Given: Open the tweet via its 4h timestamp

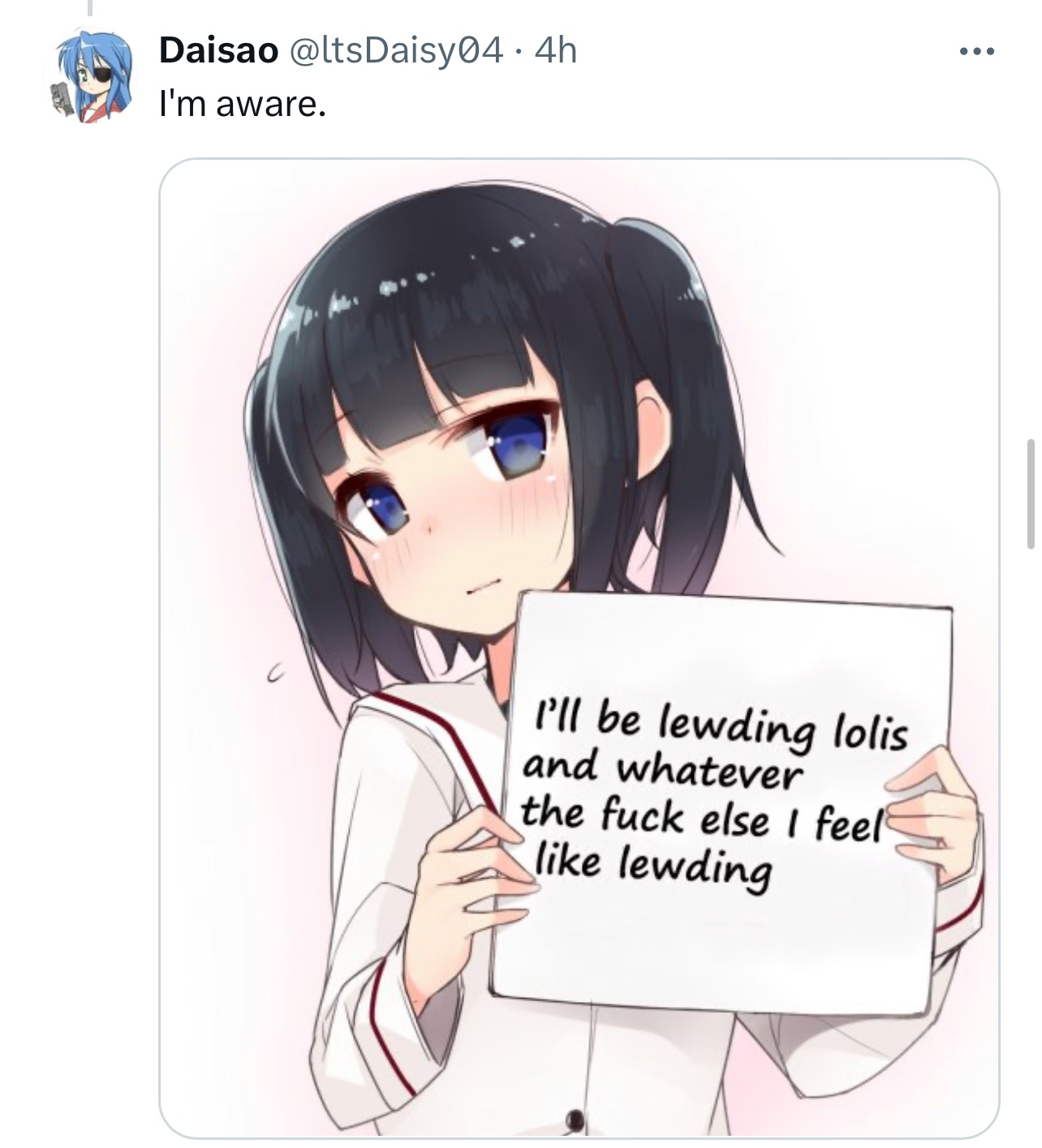Looking at the screenshot, I should pyautogui.click(x=557, y=52).
